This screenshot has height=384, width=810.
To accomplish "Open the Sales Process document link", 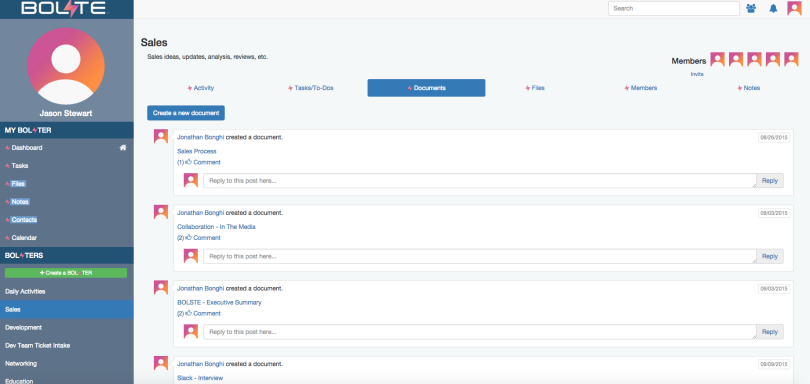I will point(196,151).
